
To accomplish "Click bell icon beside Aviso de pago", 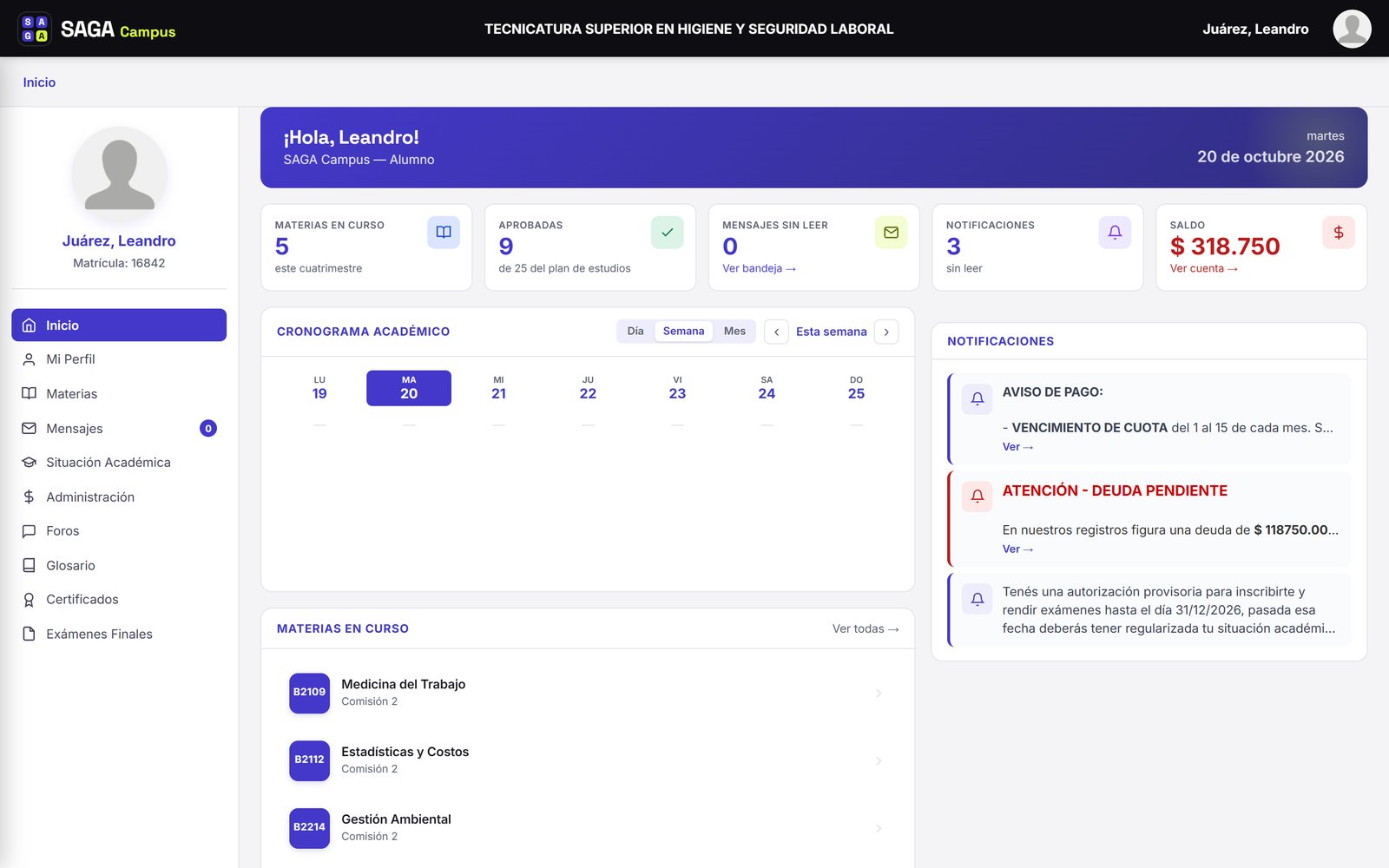I will 978,398.
